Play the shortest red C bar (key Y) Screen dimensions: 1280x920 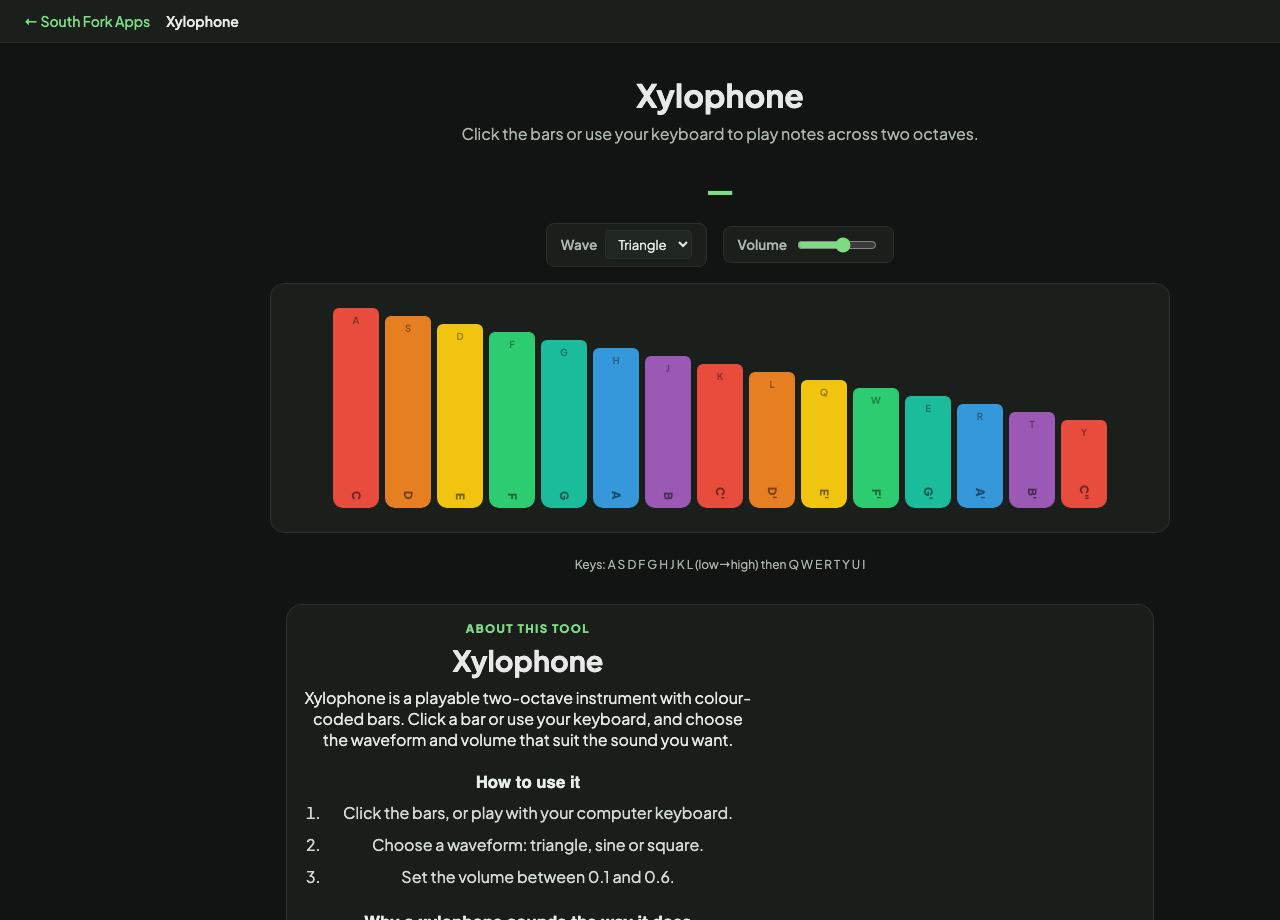tap(1084, 464)
